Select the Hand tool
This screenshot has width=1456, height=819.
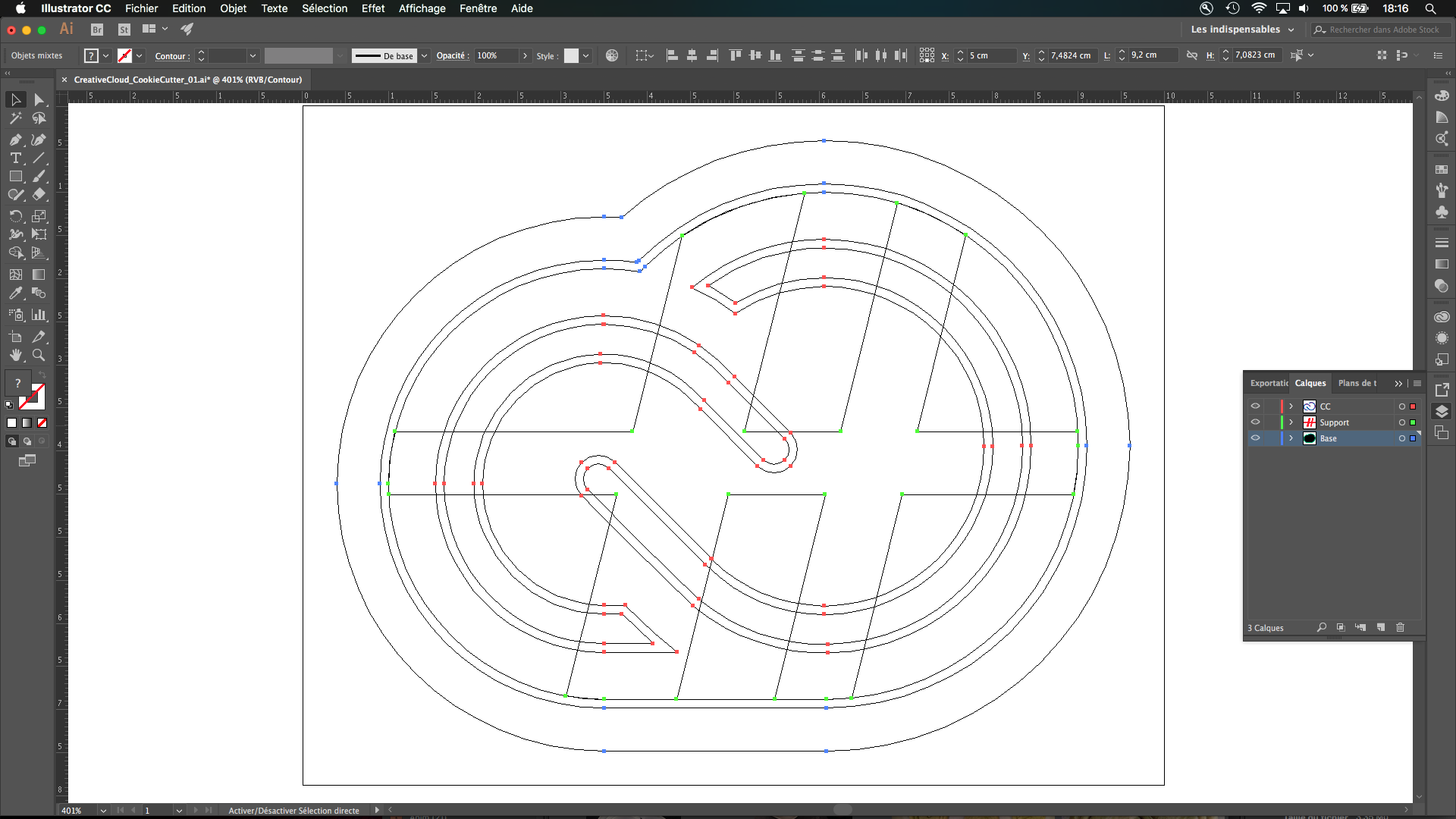(16, 355)
